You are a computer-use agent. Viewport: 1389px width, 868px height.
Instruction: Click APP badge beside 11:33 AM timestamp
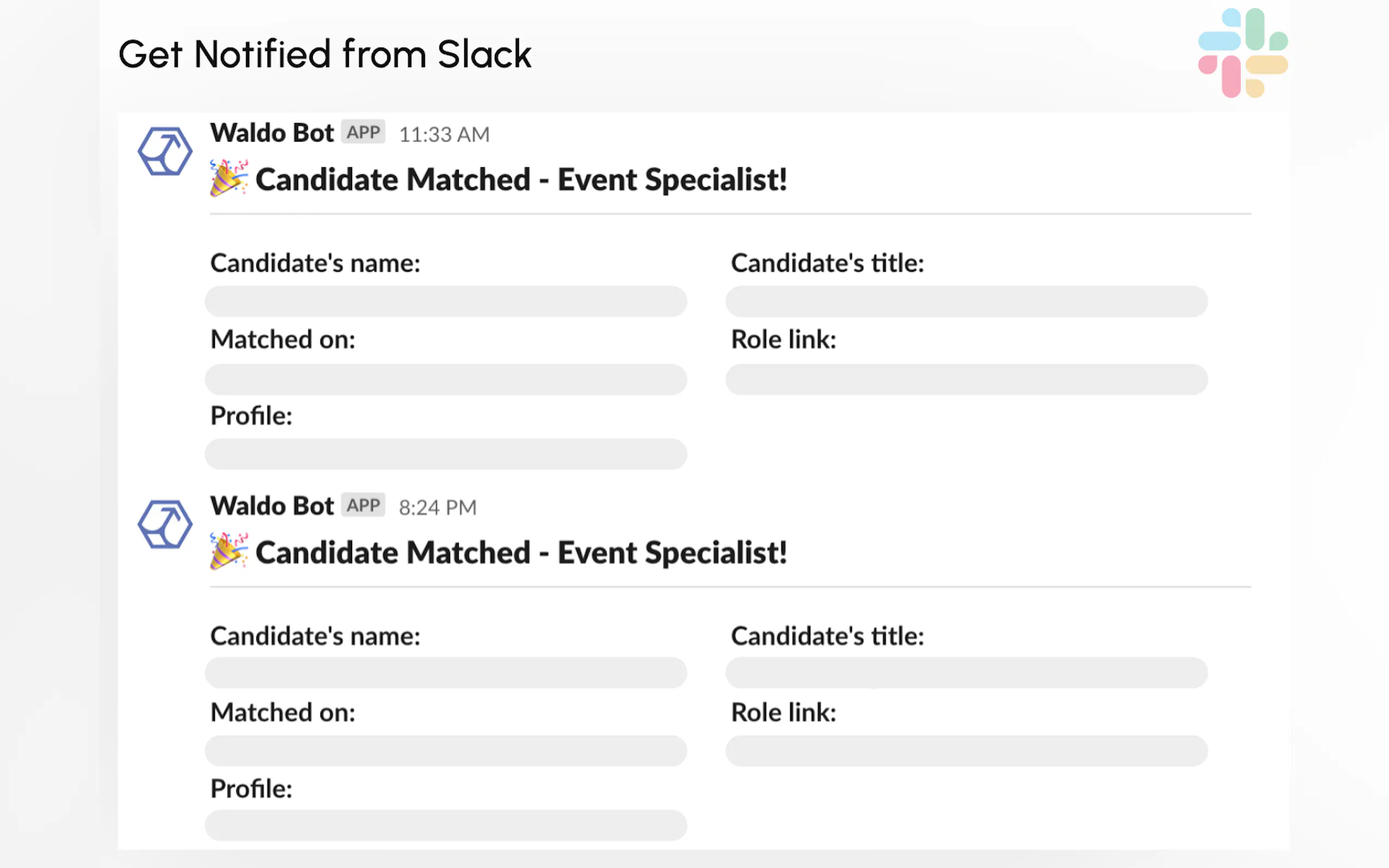coord(363,133)
